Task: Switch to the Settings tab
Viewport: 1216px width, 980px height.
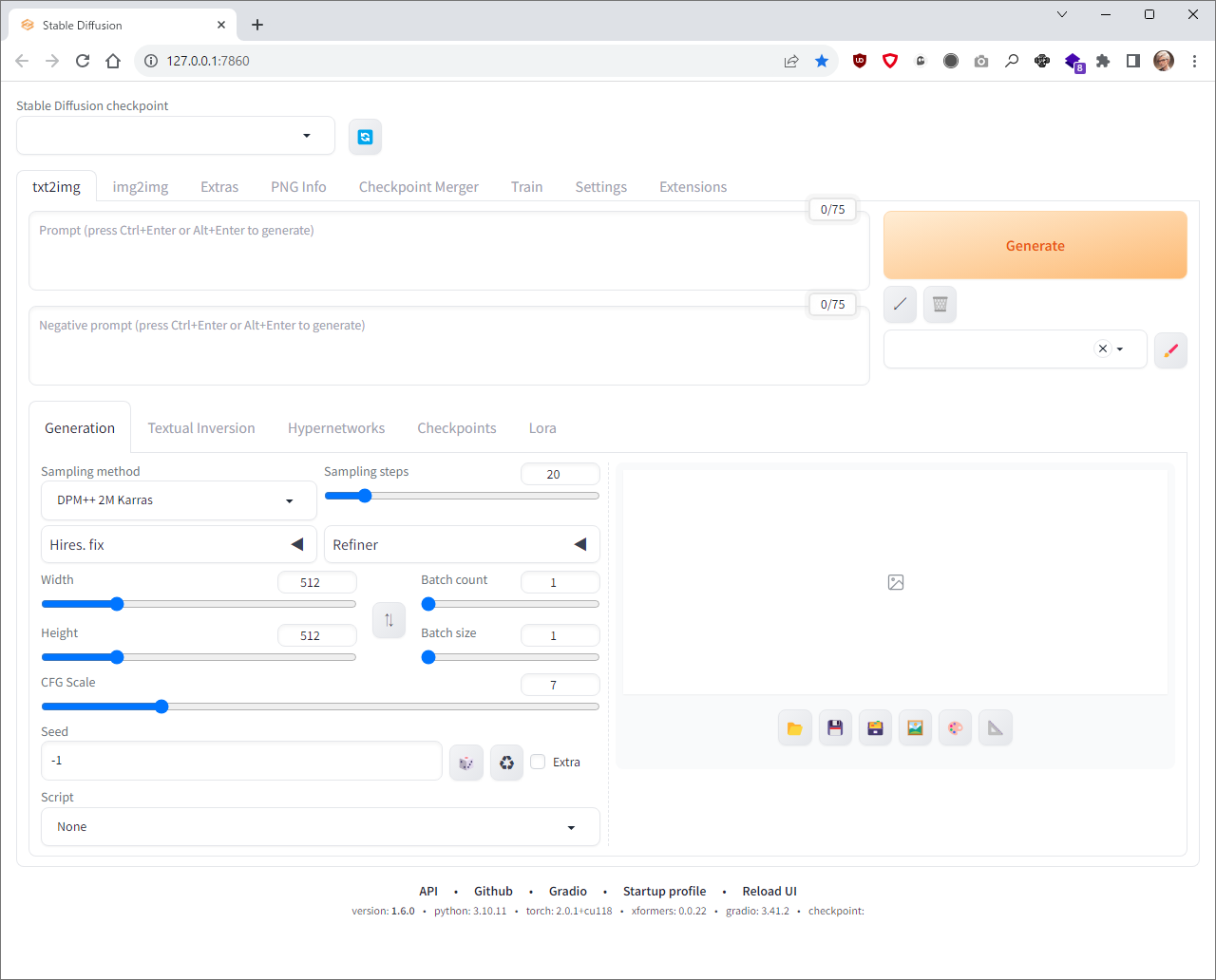Action: [x=601, y=187]
